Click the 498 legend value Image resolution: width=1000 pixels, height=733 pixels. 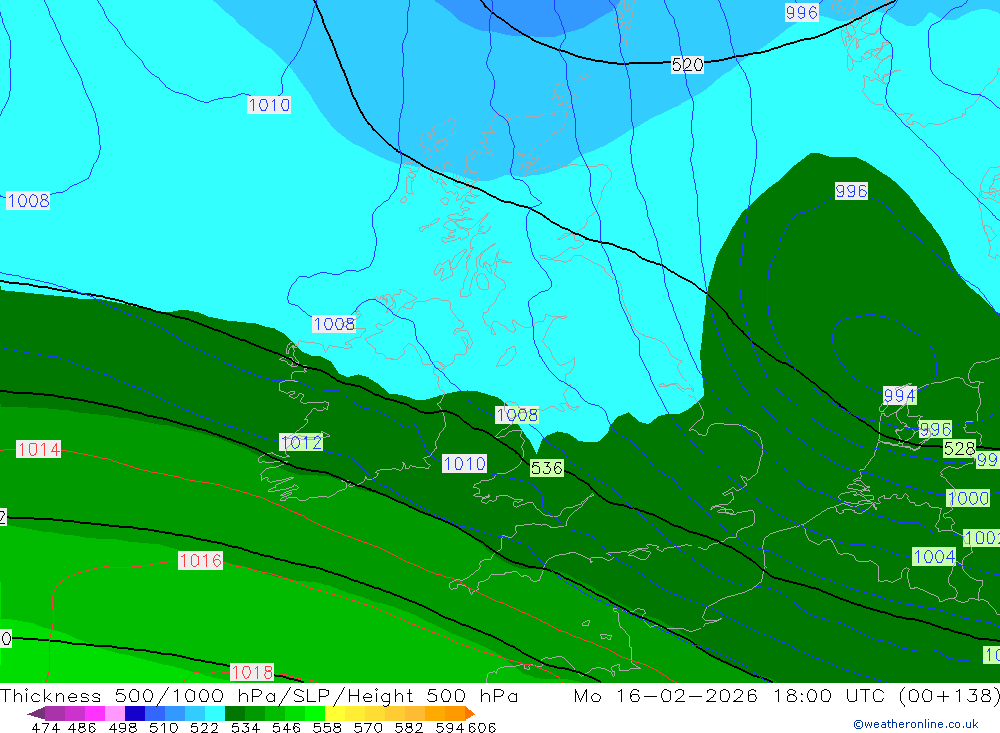(121, 727)
